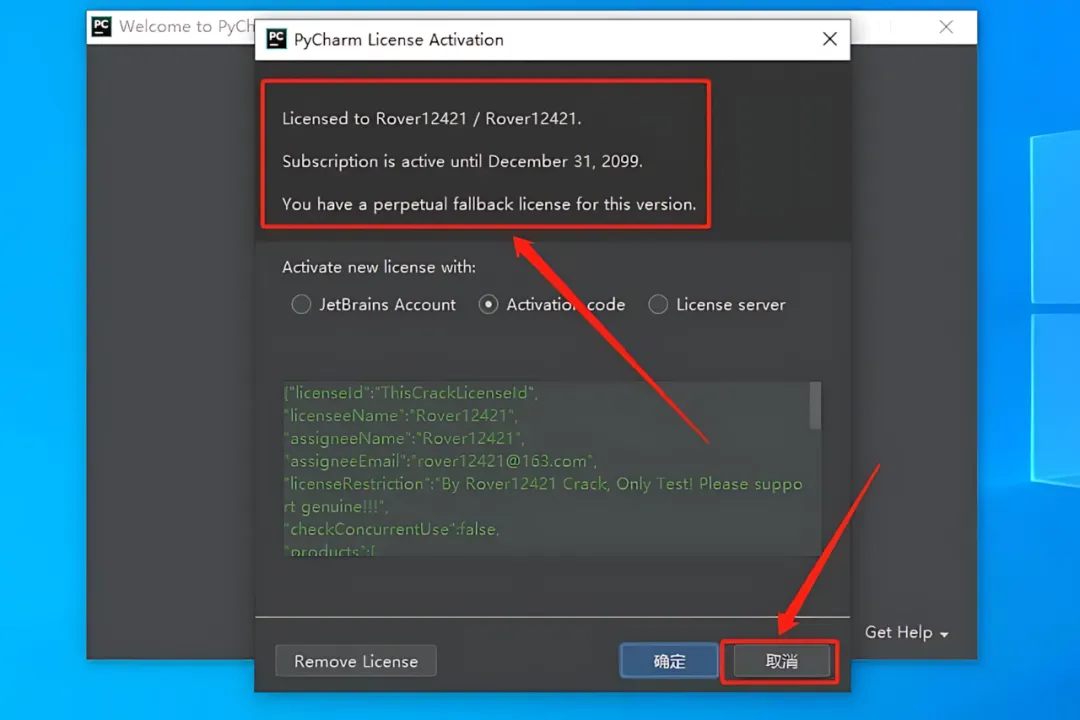This screenshot has height=720, width=1080.
Task: Click the PyCharm icon in License Activation title
Action: pos(277,39)
